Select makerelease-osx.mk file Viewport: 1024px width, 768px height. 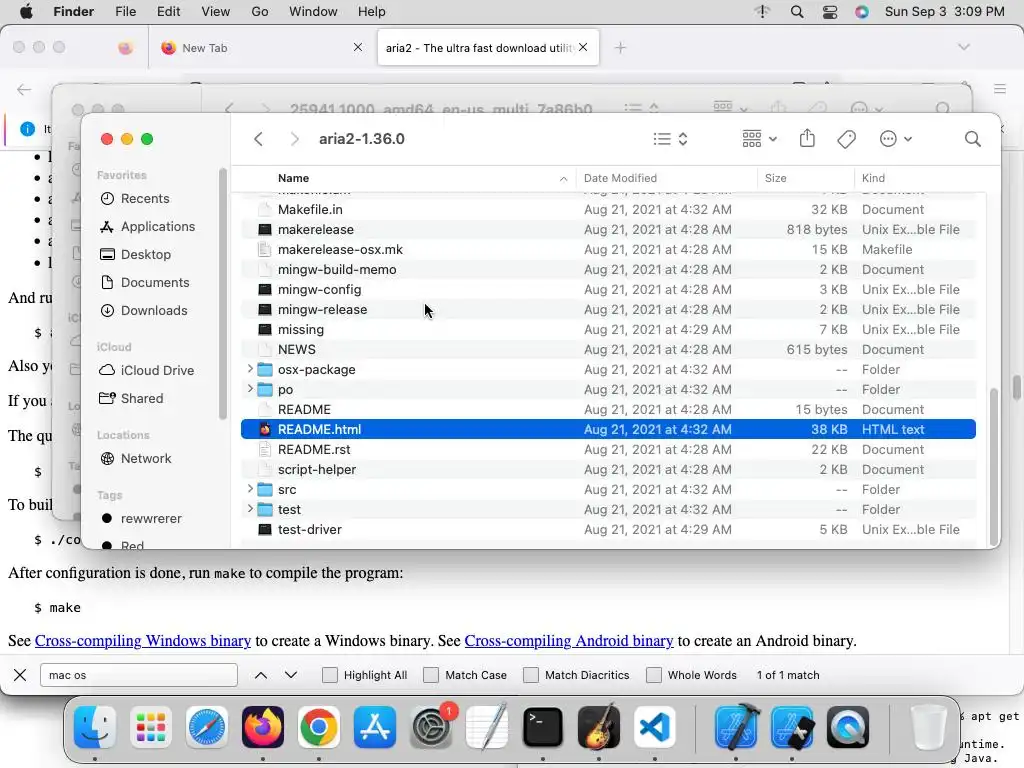(x=608, y=249)
